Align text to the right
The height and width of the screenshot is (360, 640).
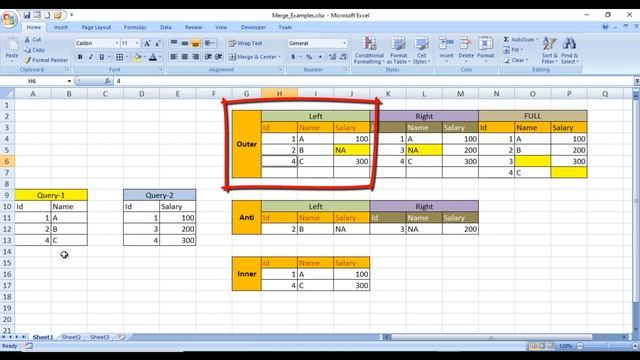click(x=196, y=57)
